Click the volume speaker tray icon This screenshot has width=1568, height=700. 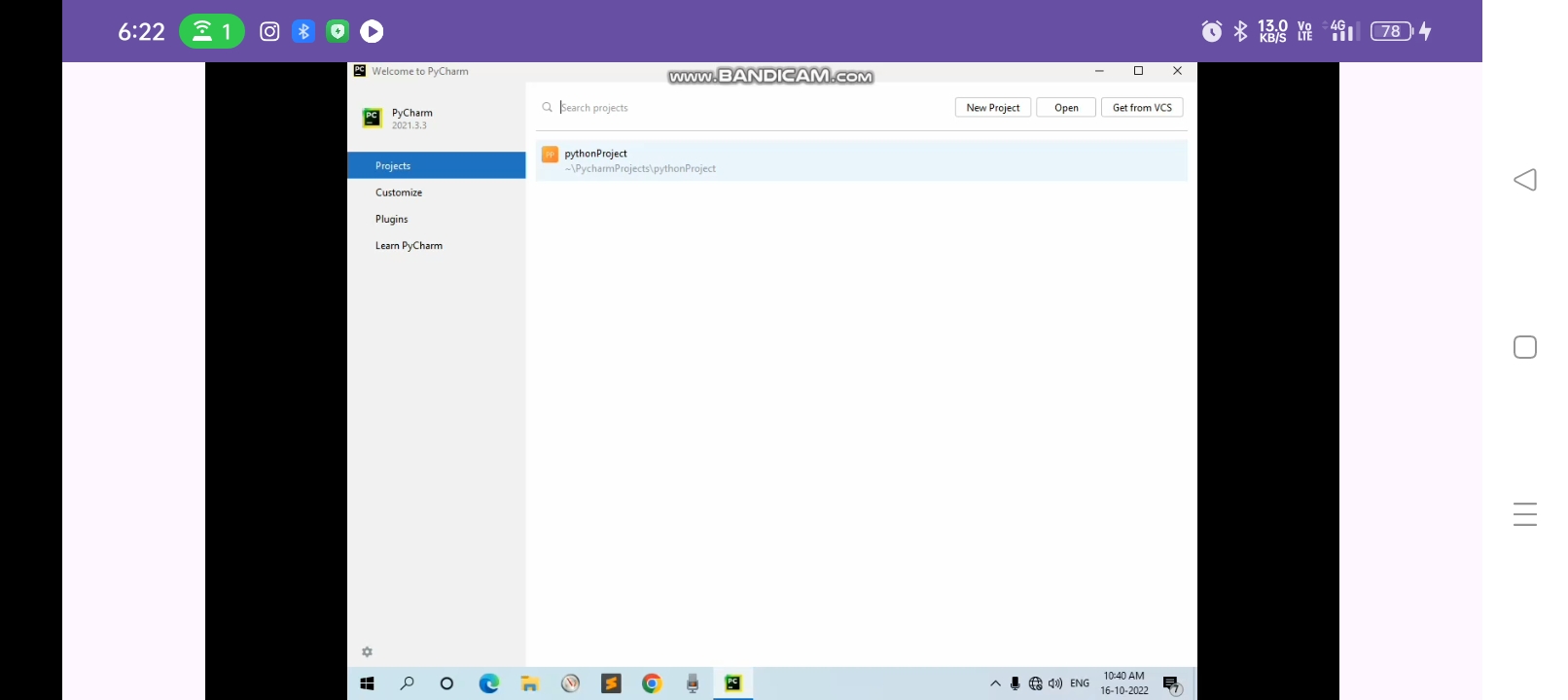[1055, 683]
